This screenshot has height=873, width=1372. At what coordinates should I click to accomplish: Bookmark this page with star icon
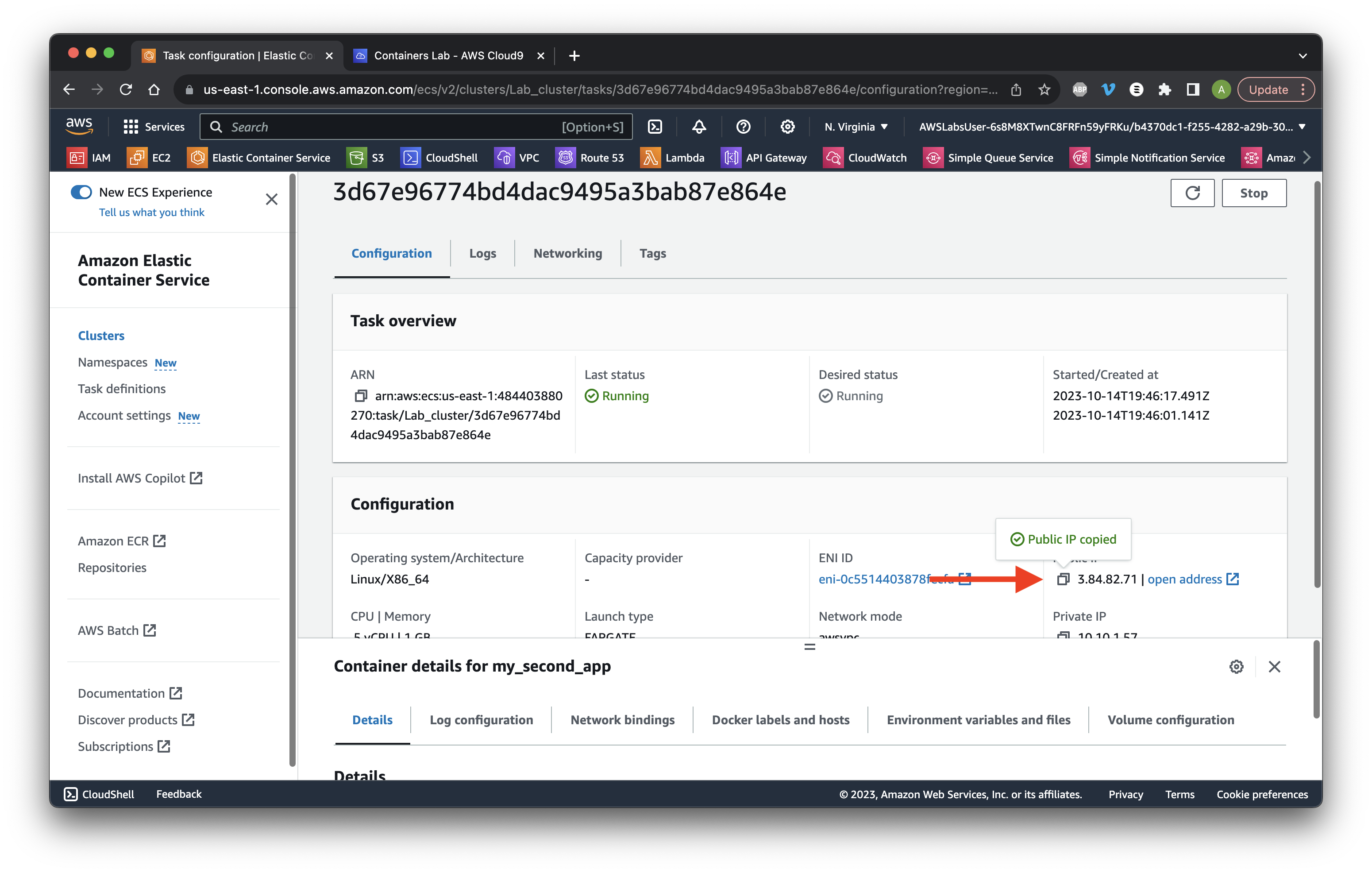click(x=1044, y=89)
